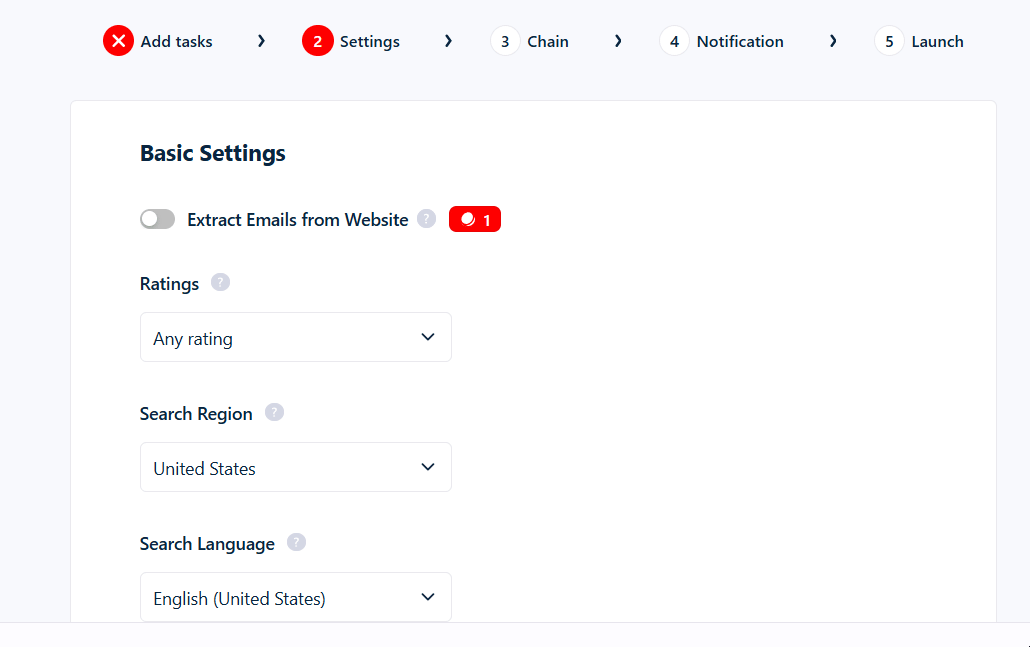This screenshot has width=1030, height=647.
Task: Open the Search Language dropdown English
Action: [296, 597]
